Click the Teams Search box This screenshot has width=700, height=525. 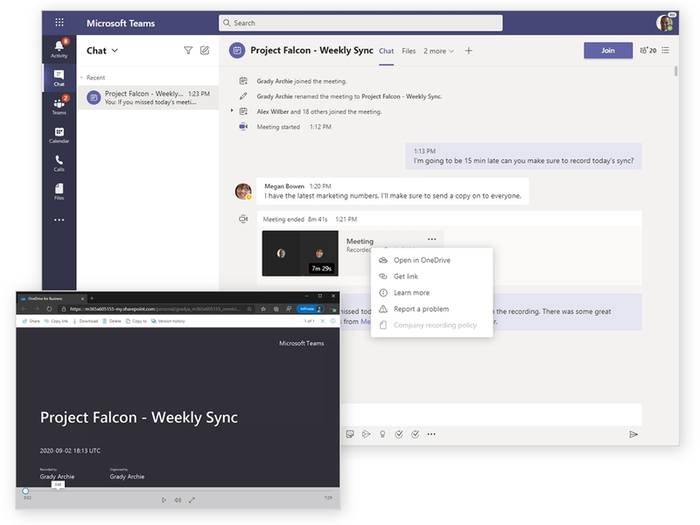[361, 23]
